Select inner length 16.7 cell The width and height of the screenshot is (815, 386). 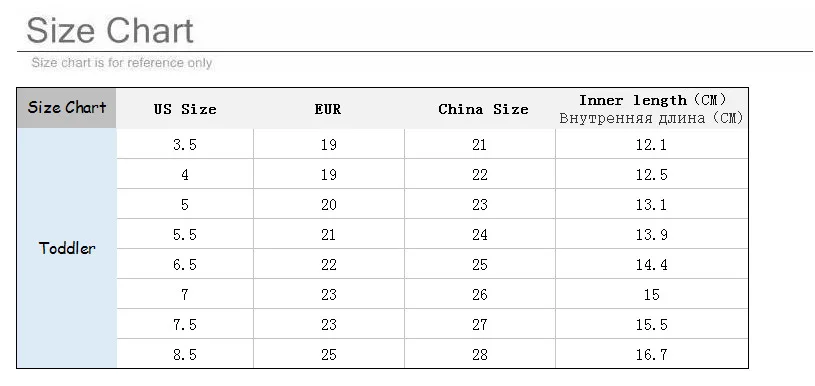pos(652,354)
